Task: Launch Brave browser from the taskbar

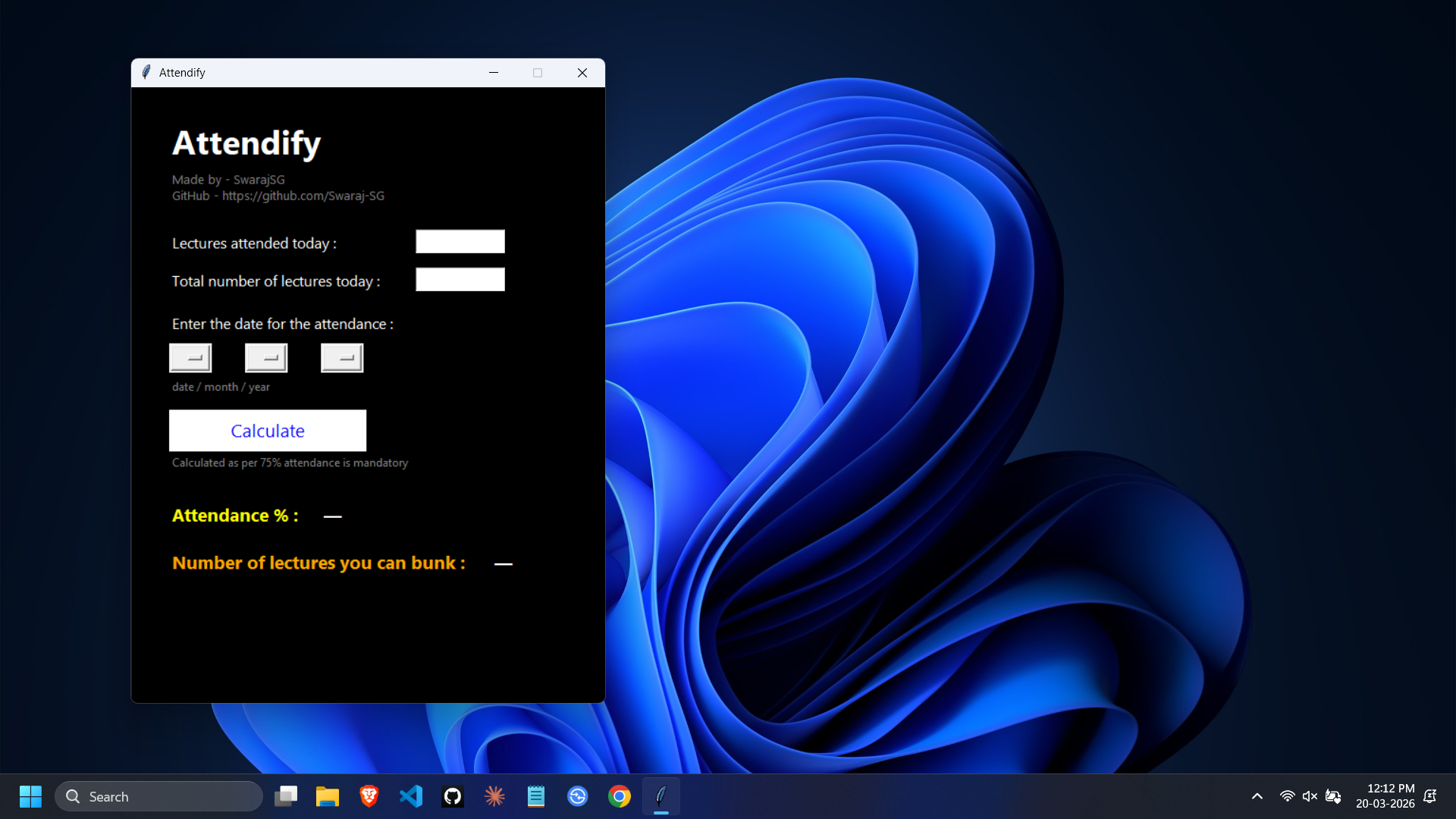Action: [369, 796]
